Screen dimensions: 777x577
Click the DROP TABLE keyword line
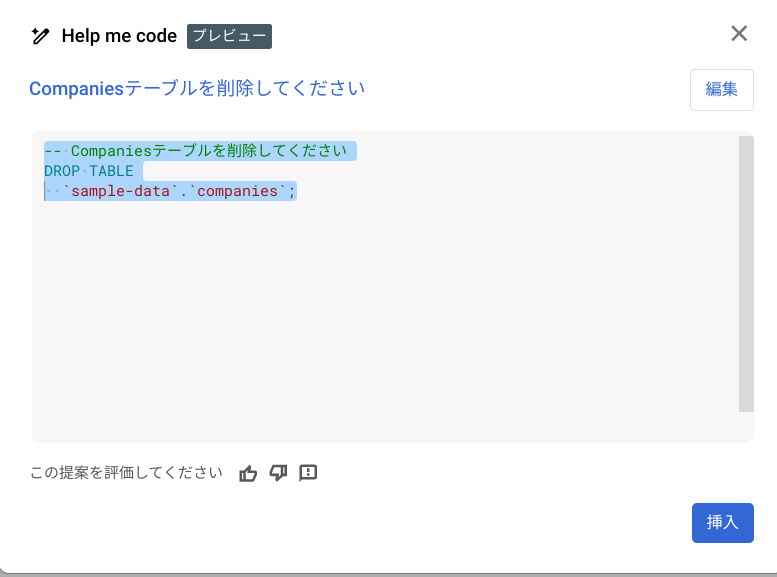89,171
